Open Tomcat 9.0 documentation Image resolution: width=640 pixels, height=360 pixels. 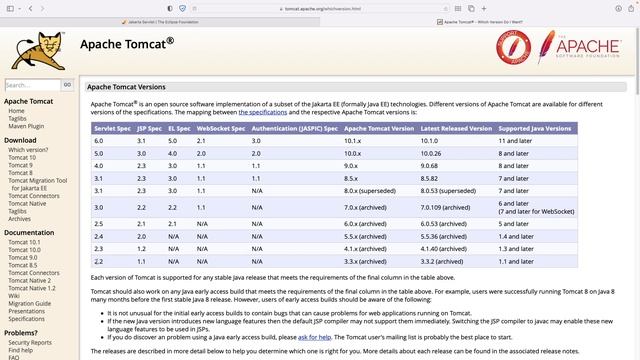[22, 258]
